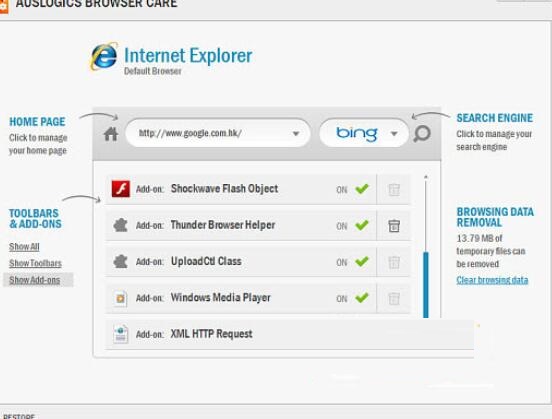Image resolution: width=552 pixels, height=419 pixels.
Task: Click the Thunder Browser Helper name
Action: (x=223, y=225)
